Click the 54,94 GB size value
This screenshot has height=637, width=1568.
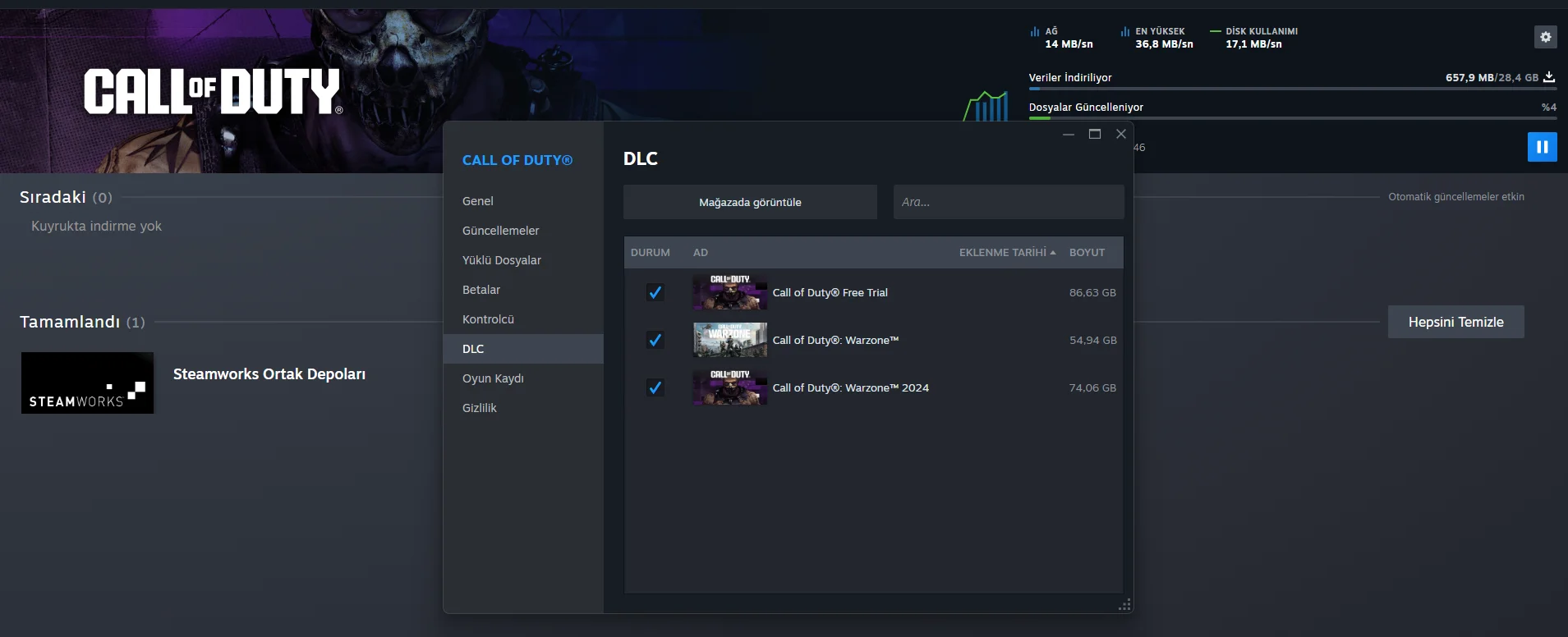(x=1092, y=340)
